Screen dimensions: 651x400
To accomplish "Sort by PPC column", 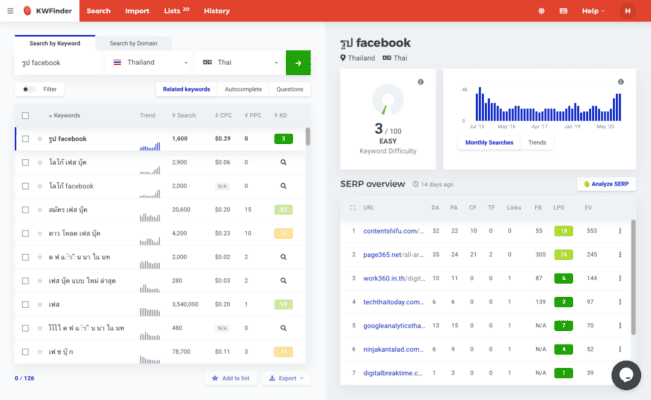I will (253, 115).
